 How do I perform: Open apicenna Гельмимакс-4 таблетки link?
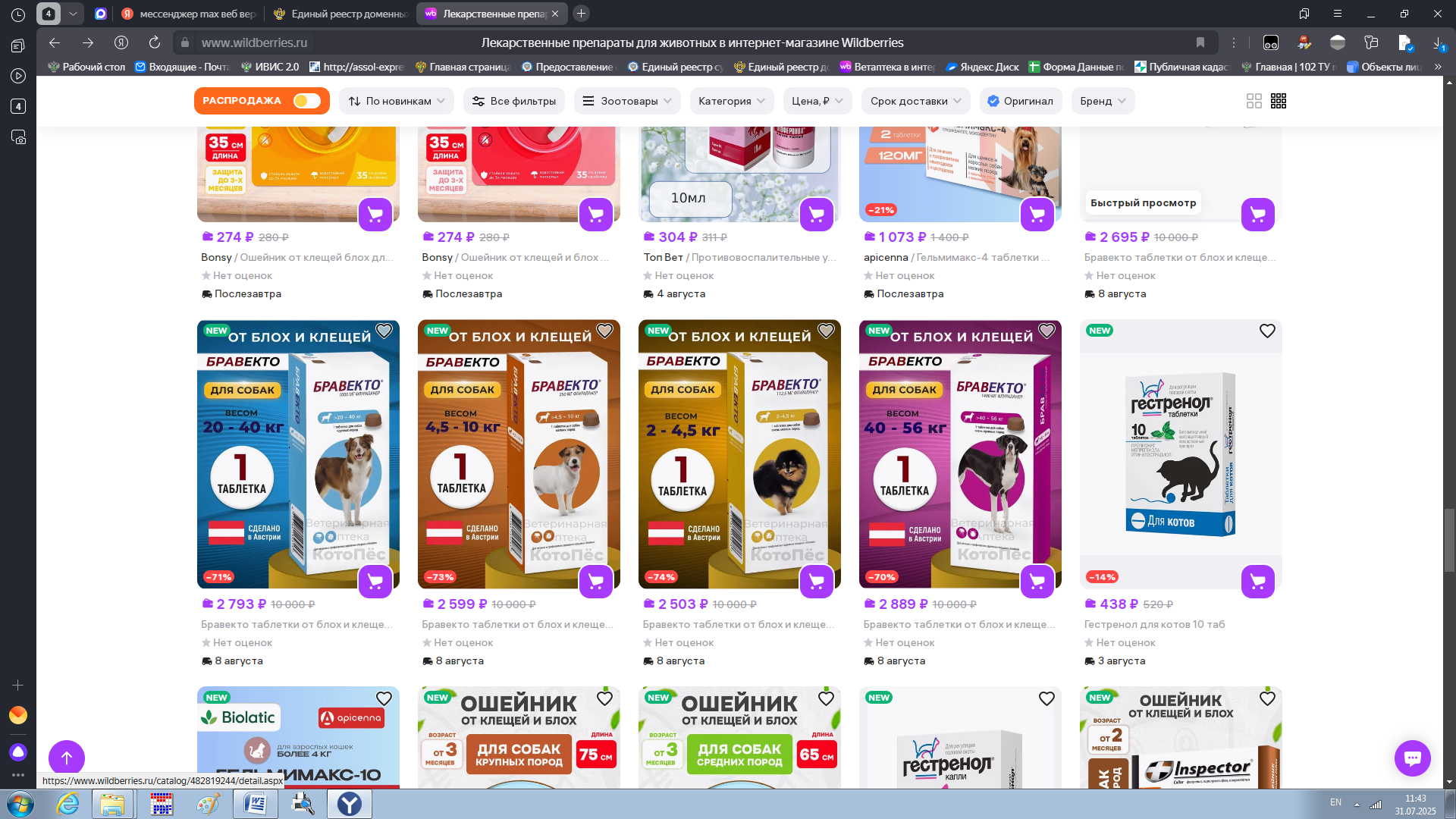[956, 258]
